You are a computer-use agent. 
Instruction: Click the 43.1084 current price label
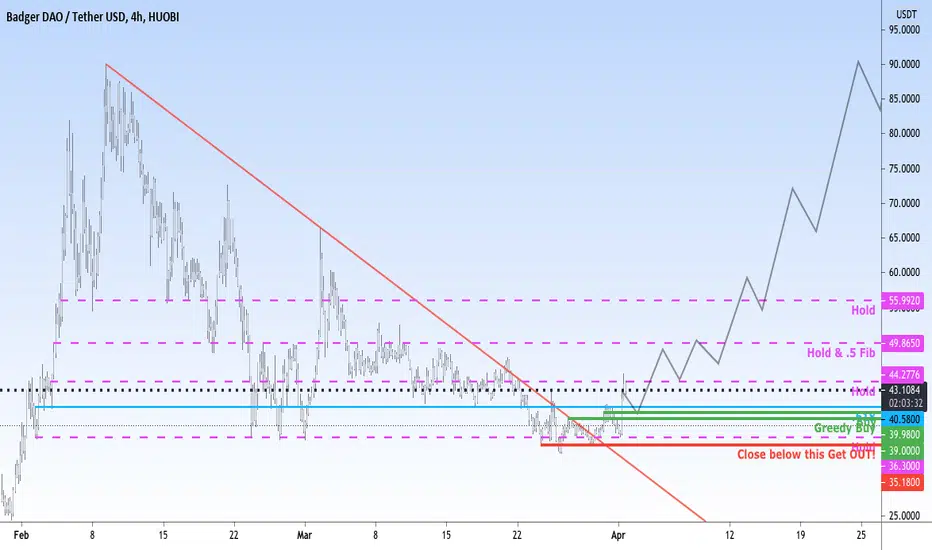pyautogui.click(x=904, y=390)
